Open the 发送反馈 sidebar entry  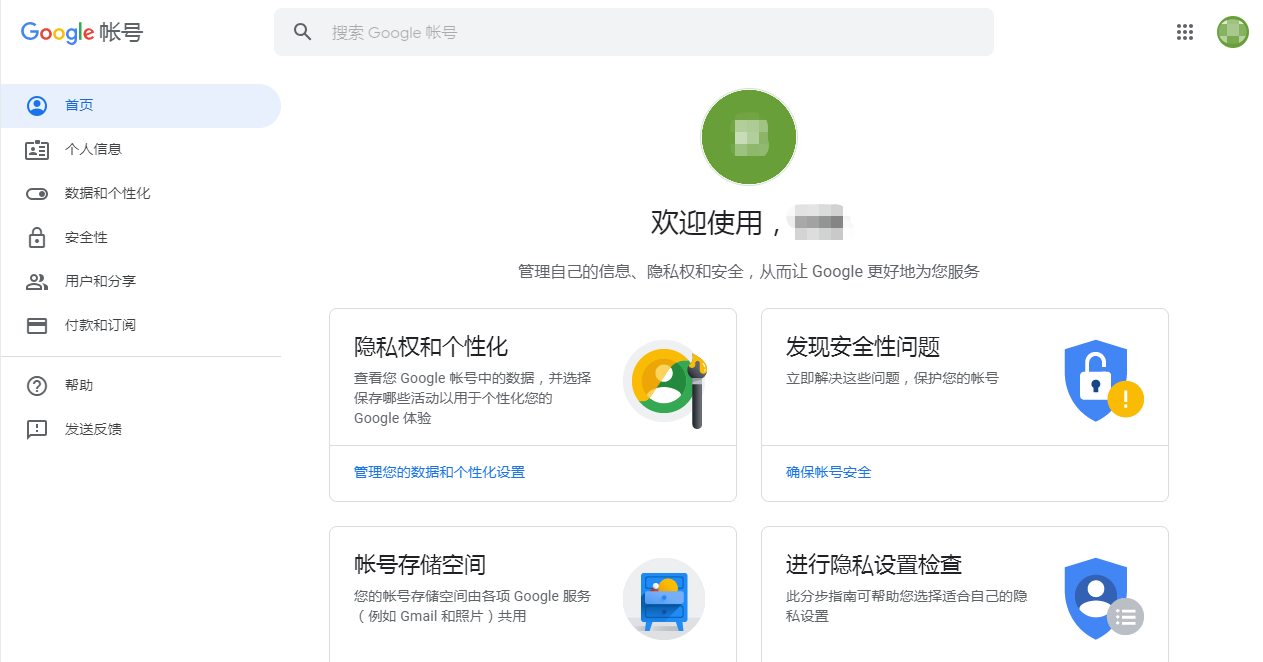[140, 429]
